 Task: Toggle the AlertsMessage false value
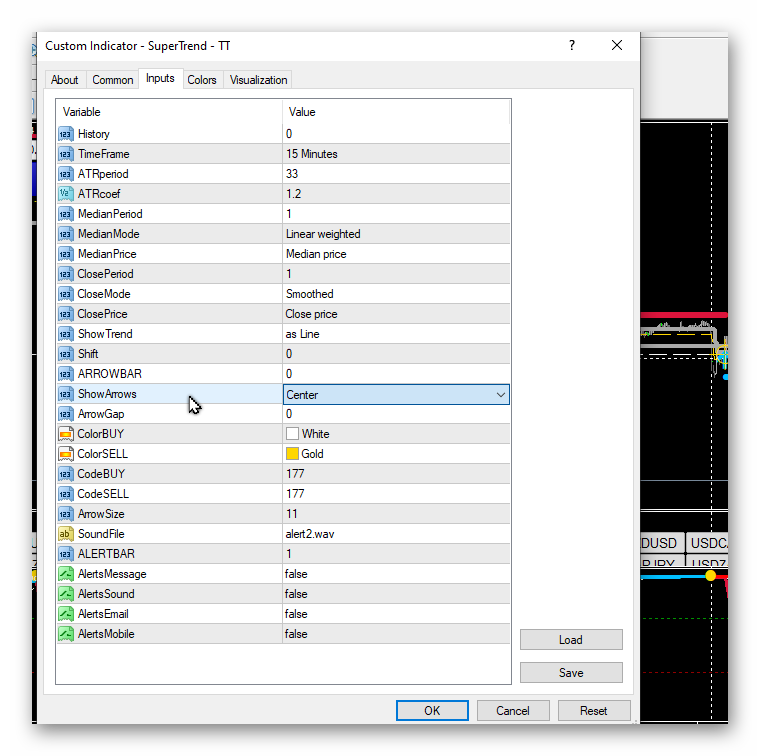(x=396, y=574)
